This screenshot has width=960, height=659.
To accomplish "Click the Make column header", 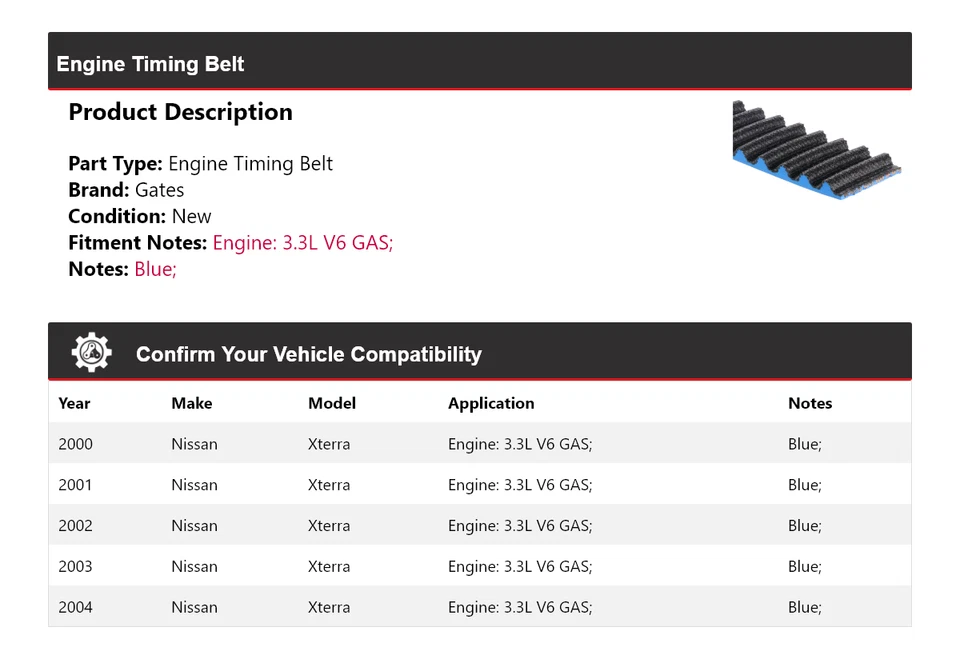I will click(x=191, y=403).
